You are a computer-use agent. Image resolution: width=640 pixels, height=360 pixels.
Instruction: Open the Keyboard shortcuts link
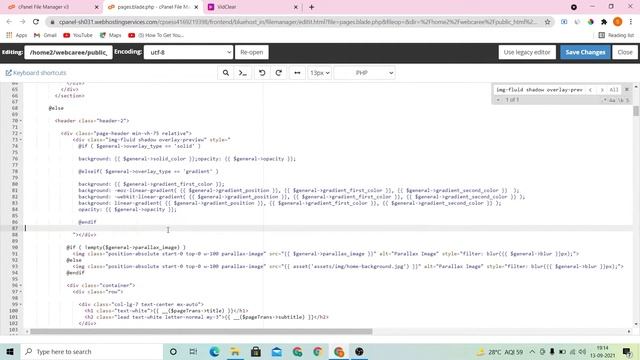36,73
